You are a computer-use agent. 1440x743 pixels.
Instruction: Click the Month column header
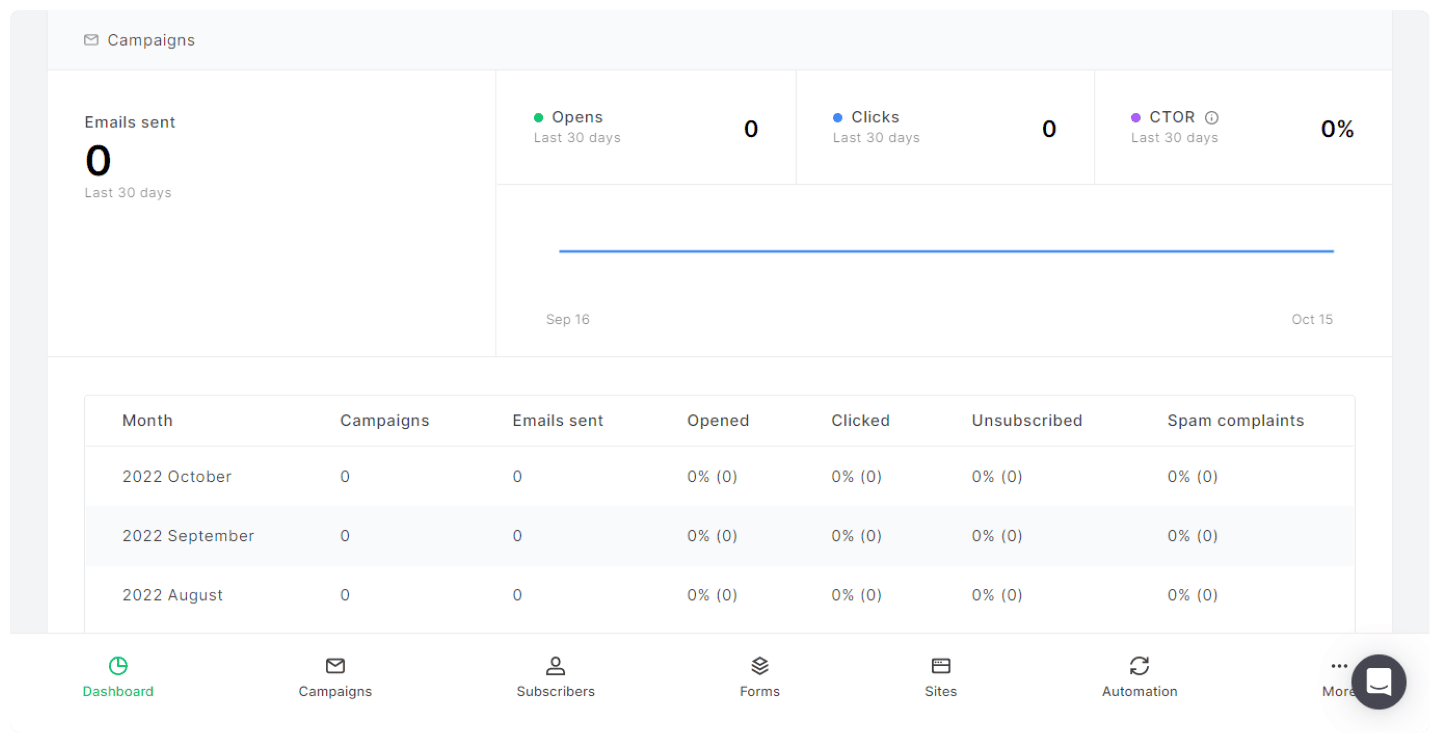click(x=147, y=421)
